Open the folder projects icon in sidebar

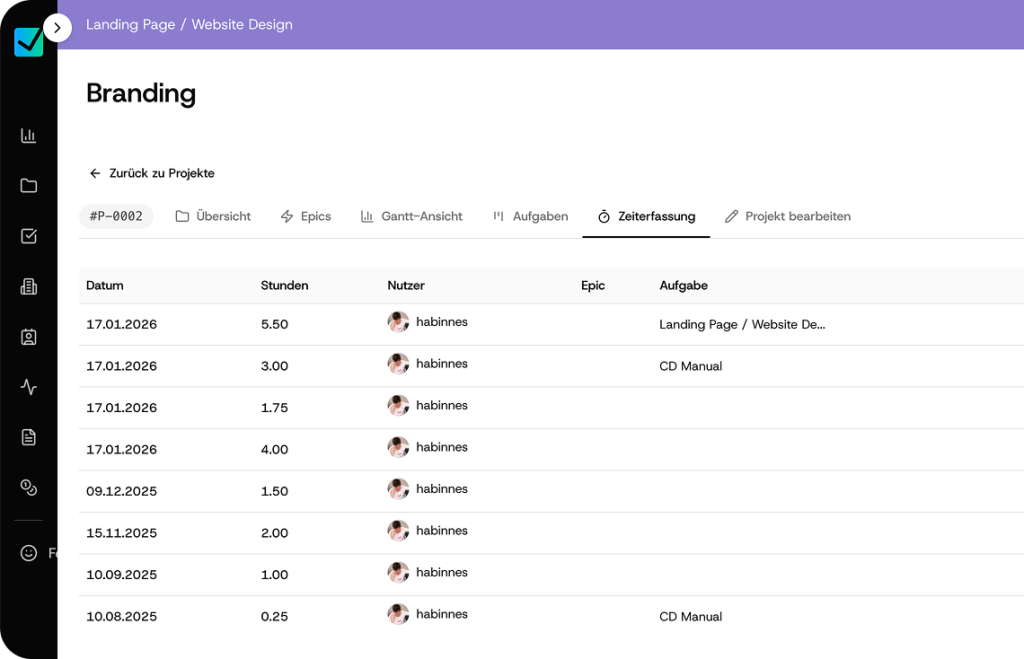(29, 186)
